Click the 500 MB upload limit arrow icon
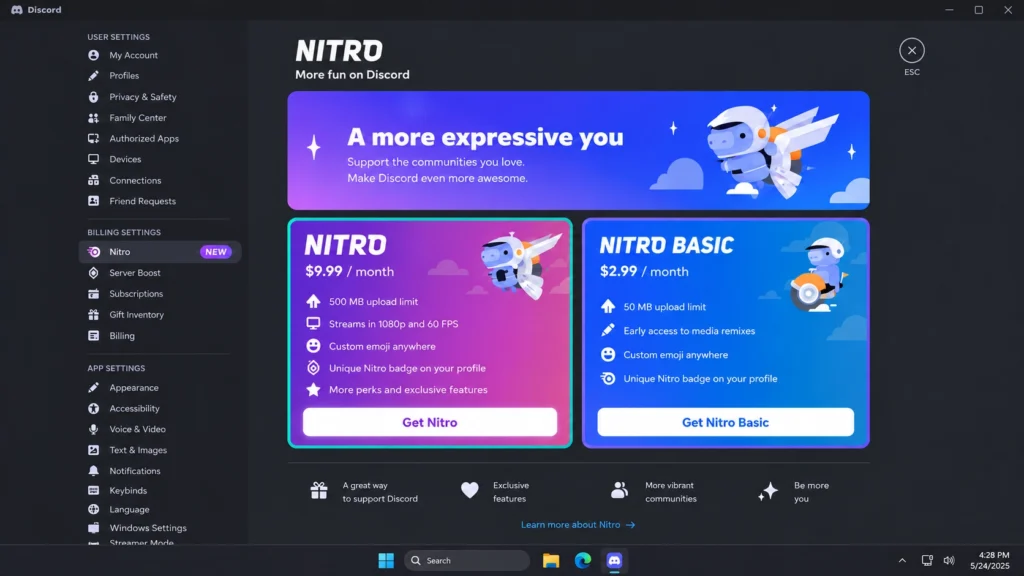 click(313, 302)
